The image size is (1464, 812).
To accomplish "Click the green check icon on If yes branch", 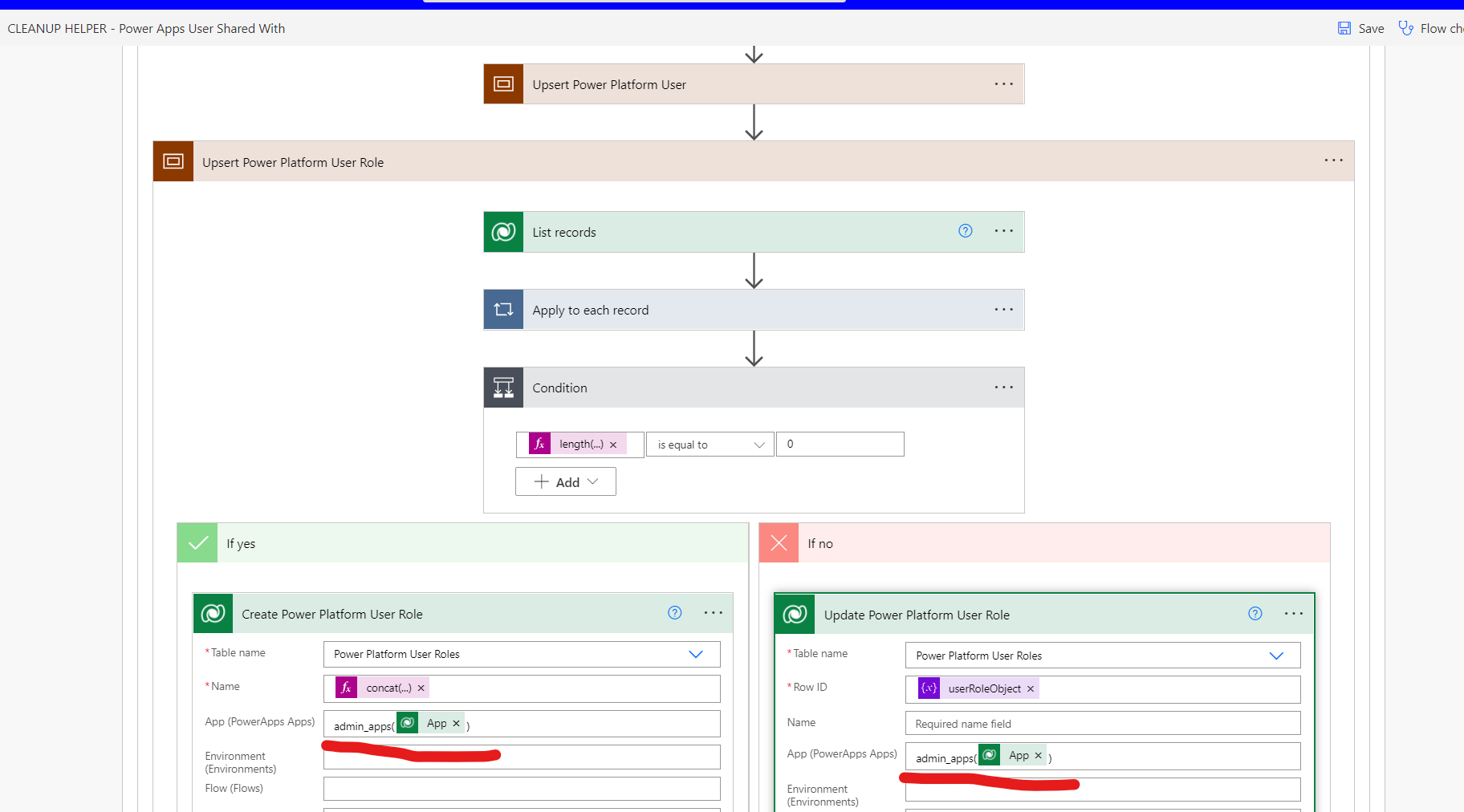I will 197,542.
